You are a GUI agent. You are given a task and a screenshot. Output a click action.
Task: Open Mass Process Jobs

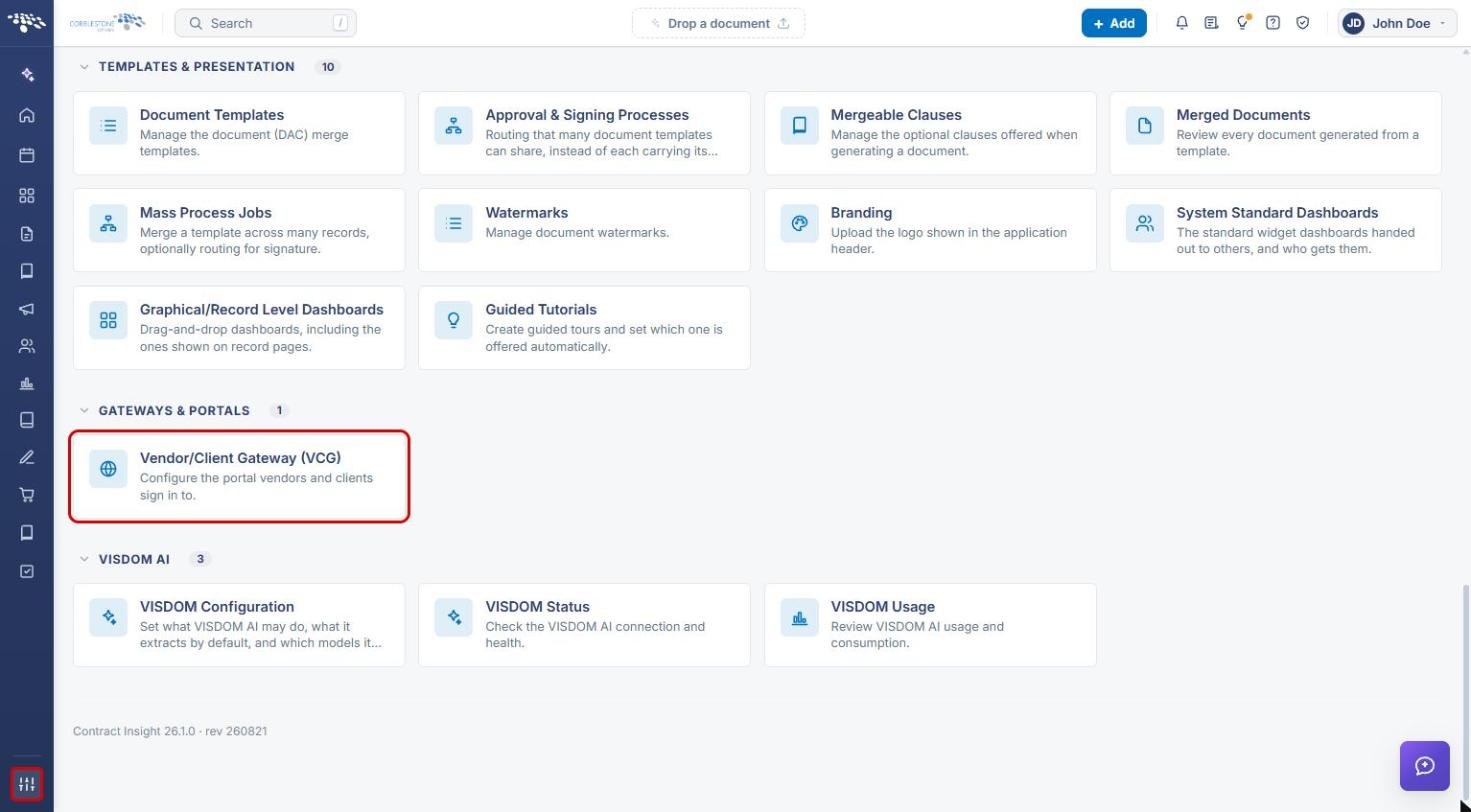click(239, 230)
